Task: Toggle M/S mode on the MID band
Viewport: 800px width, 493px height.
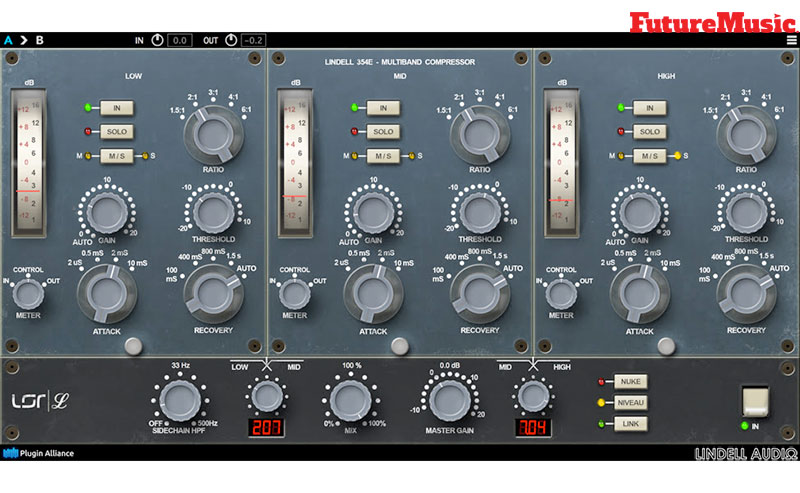Action: point(383,156)
